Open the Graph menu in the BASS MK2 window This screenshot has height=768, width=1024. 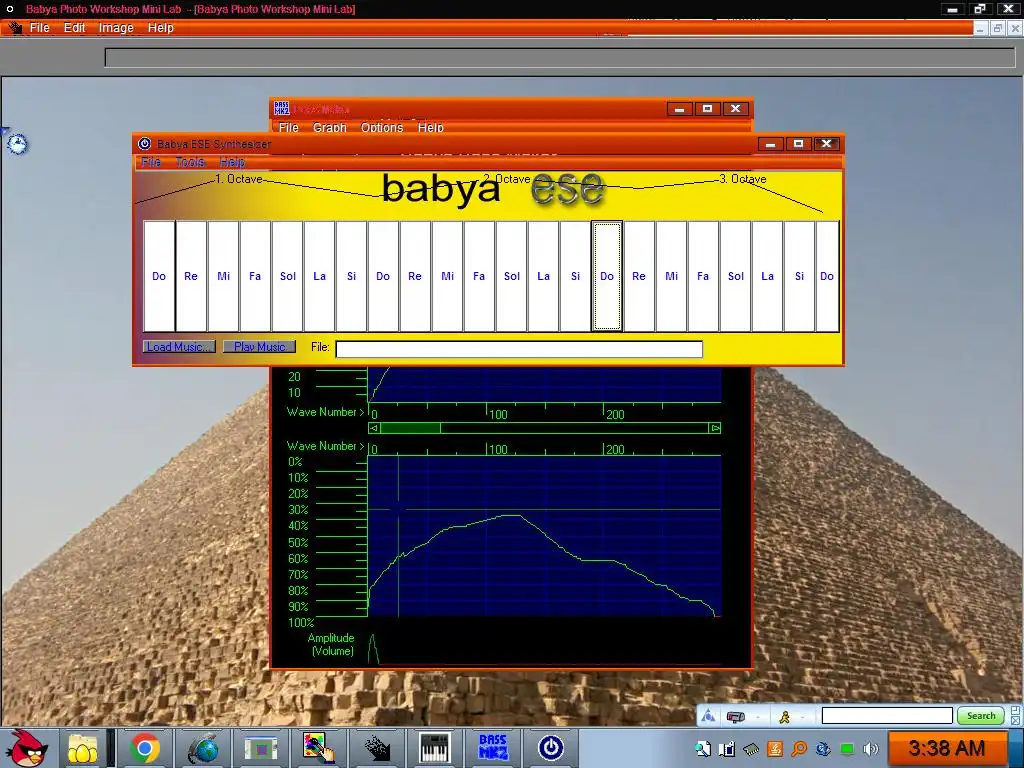(x=330, y=127)
